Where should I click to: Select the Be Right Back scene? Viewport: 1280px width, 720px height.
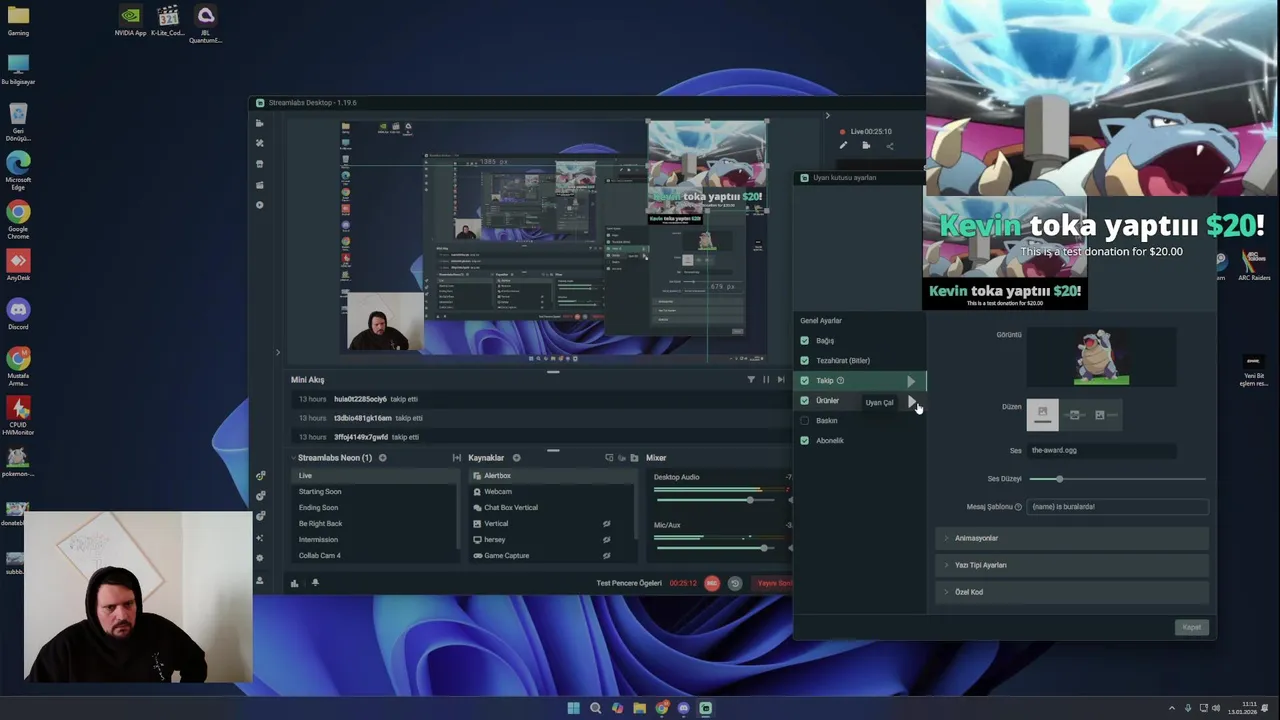(375, 524)
